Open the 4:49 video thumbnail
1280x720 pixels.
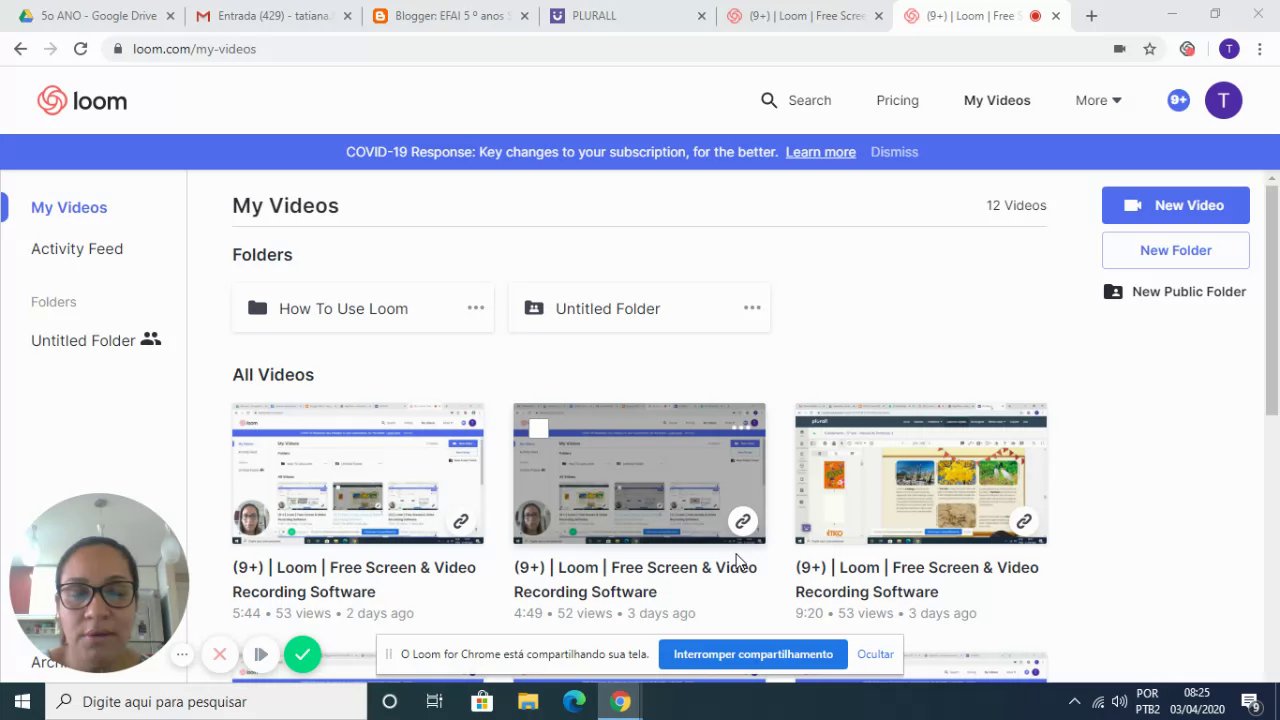(x=639, y=474)
